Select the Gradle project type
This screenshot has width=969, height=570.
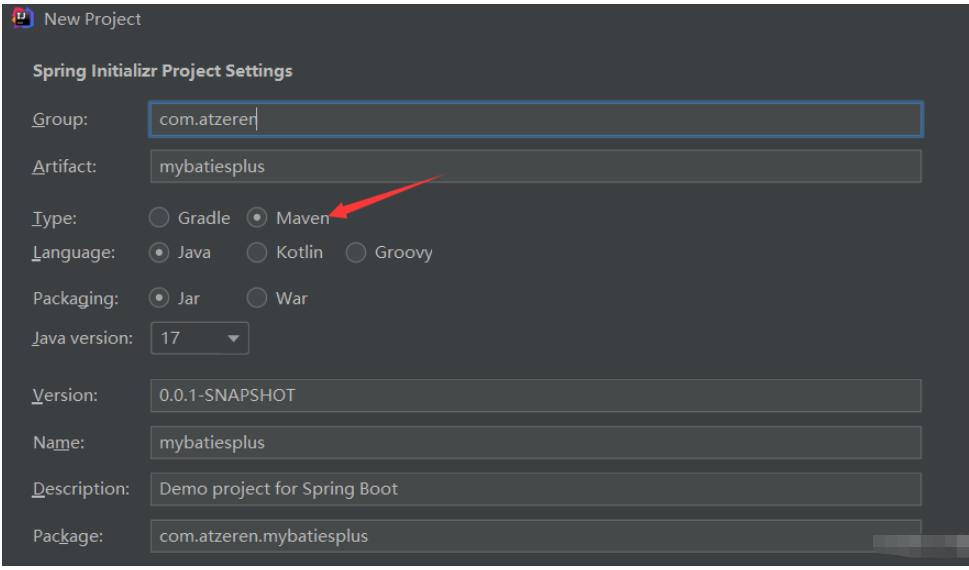click(159, 218)
